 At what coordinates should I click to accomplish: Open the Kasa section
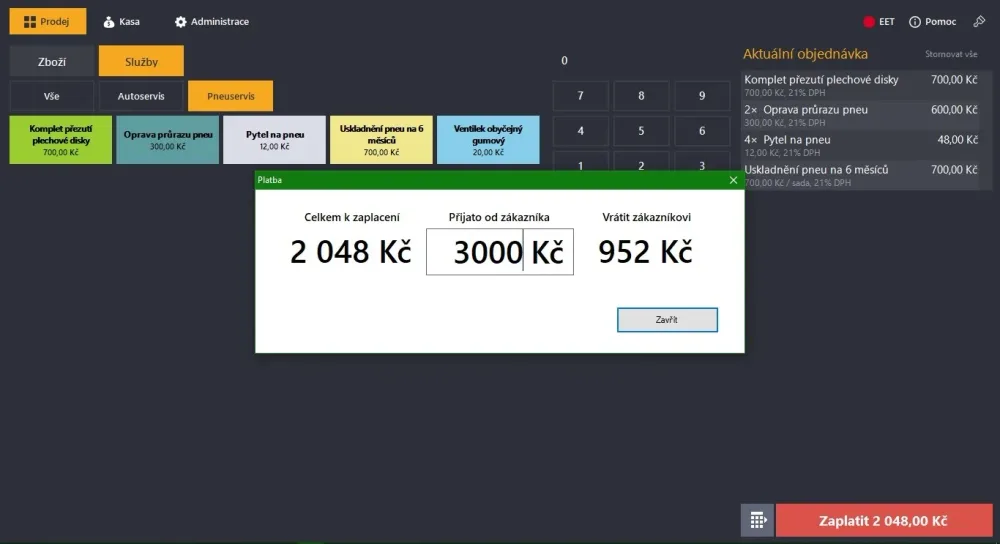[122, 22]
